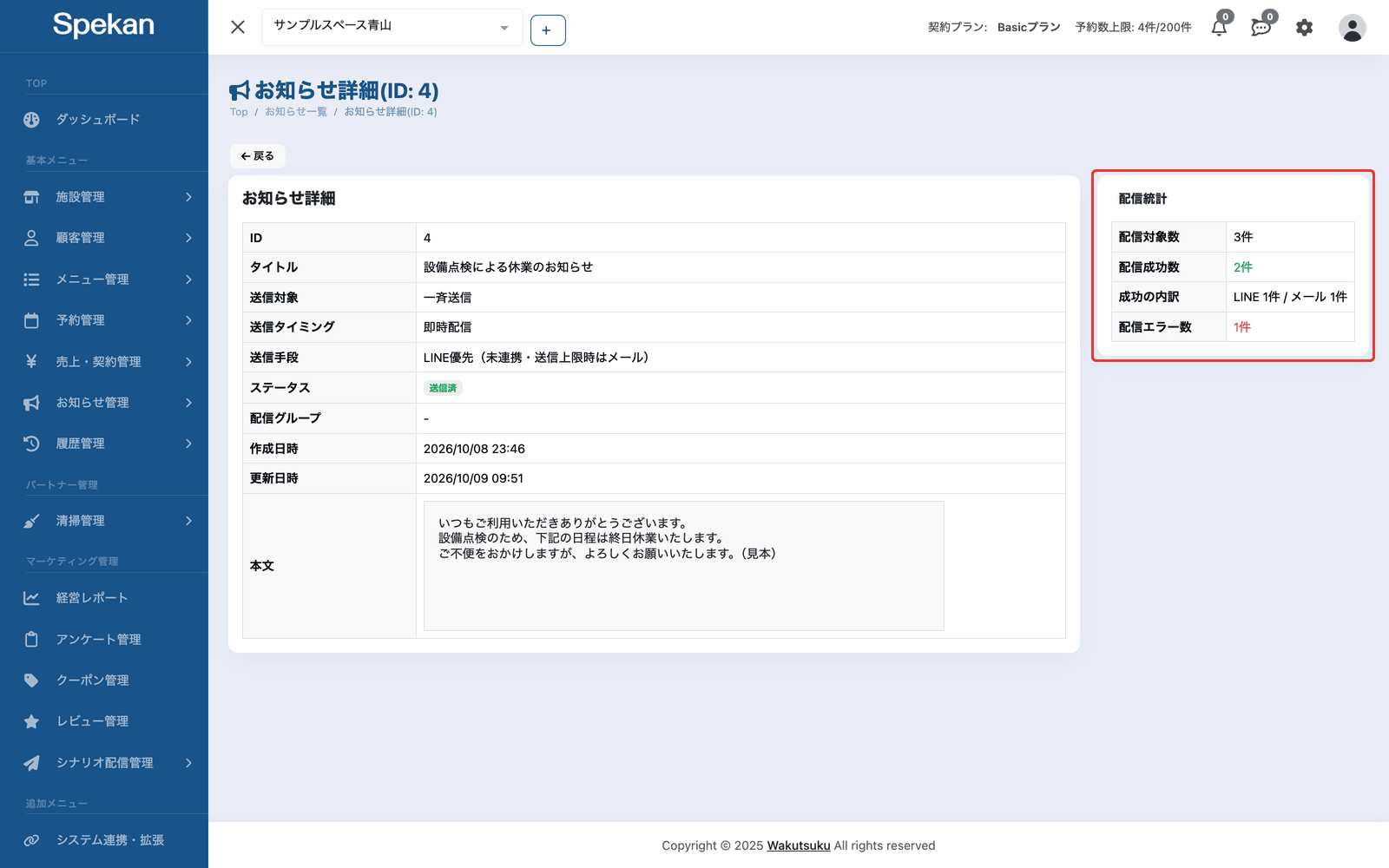This screenshot has height=868, width=1389.
Task: Open the settings gear icon
Action: click(x=1304, y=28)
